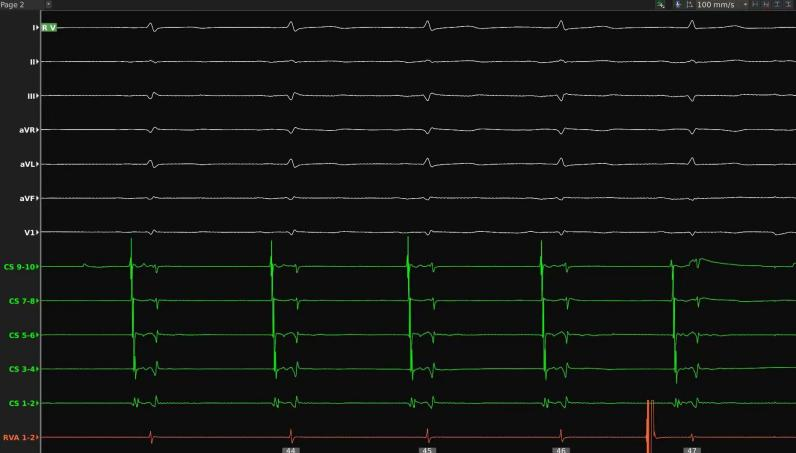Click the pacing stimulus spike on RVA 1-2

click(x=649, y=420)
